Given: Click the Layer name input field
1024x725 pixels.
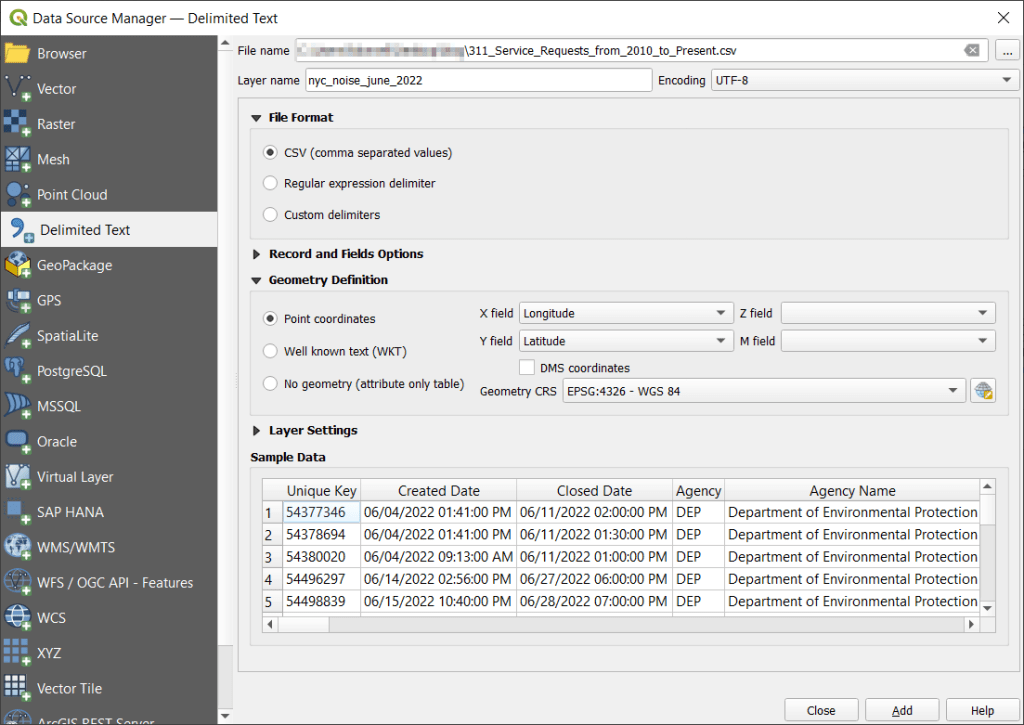Looking at the screenshot, I should pyautogui.click(x=478, y=80).
